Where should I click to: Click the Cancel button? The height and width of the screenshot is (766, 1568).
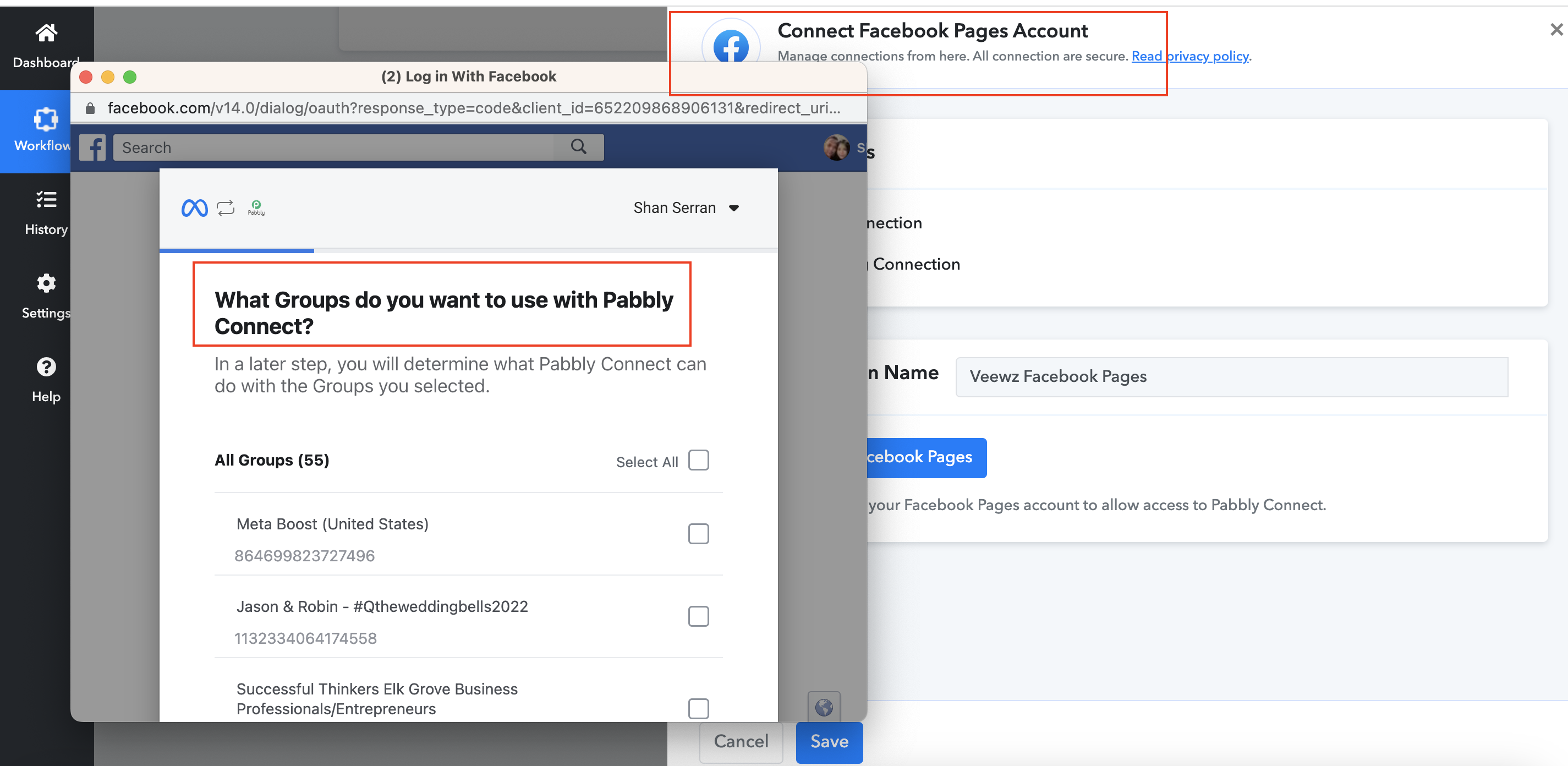[x=741, y=742]
